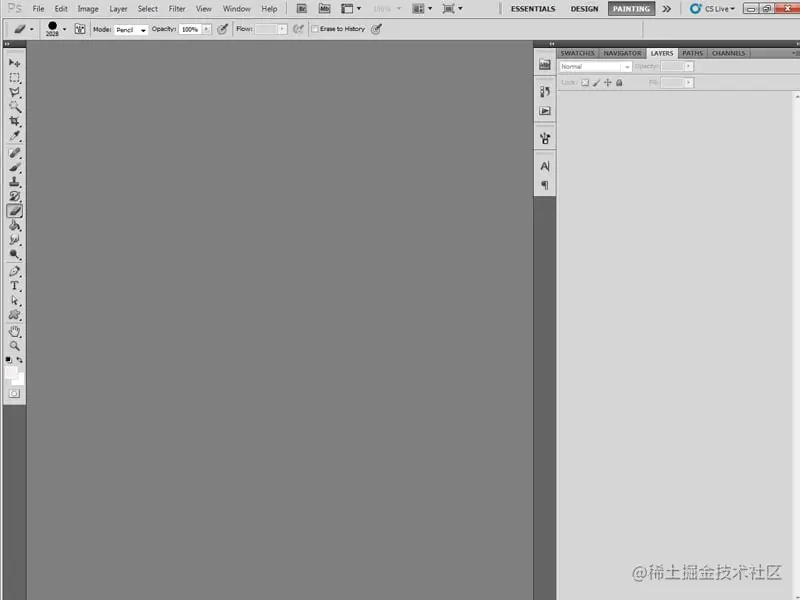Select the Lasso tool
The height and width of the screenshot is (600, 800).
tap(13, 91)
